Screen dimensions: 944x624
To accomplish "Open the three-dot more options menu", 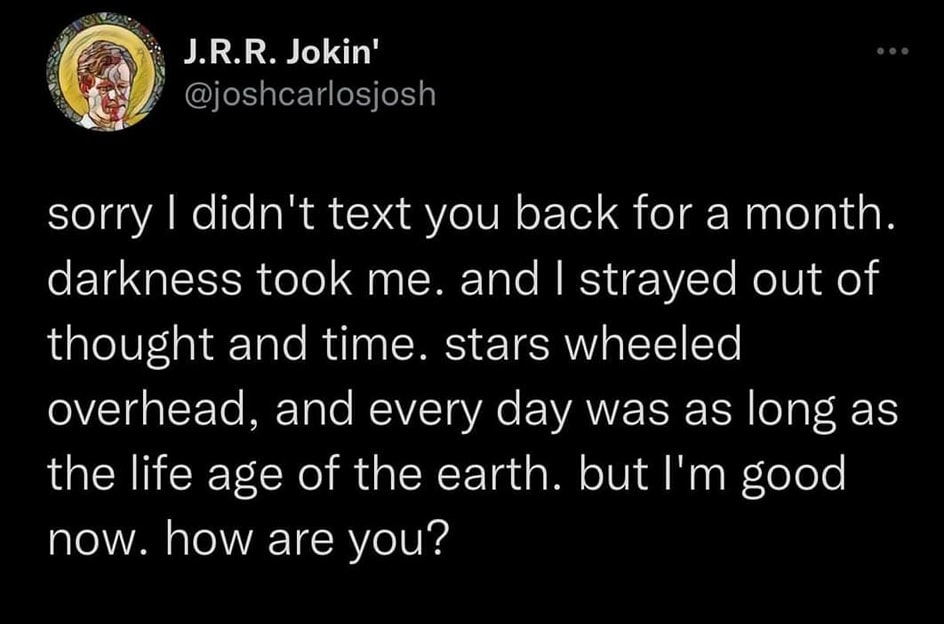I will tap(892, 51).
